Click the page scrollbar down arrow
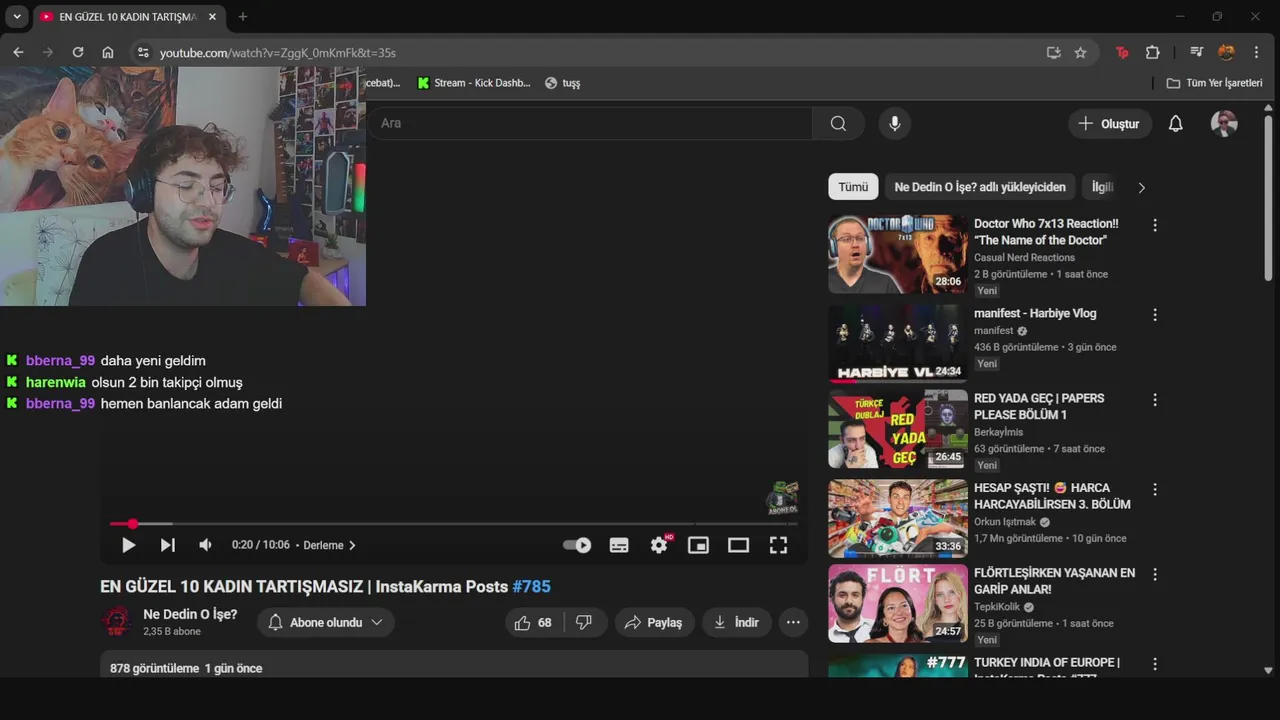Screen dimensions: 1280x720 coord(1269,671)
